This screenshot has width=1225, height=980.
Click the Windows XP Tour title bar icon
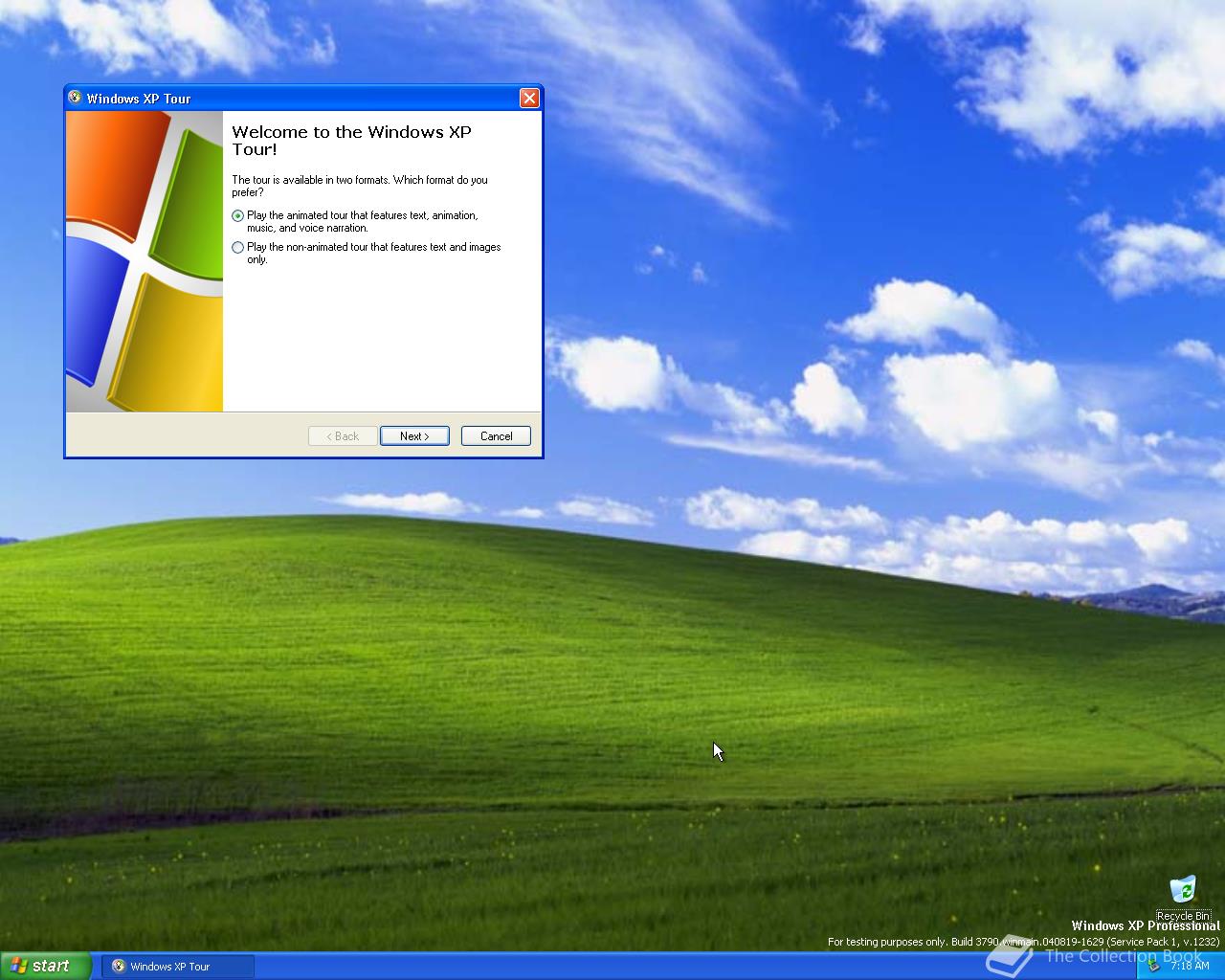pyautogui.click(x=75, y=98)
